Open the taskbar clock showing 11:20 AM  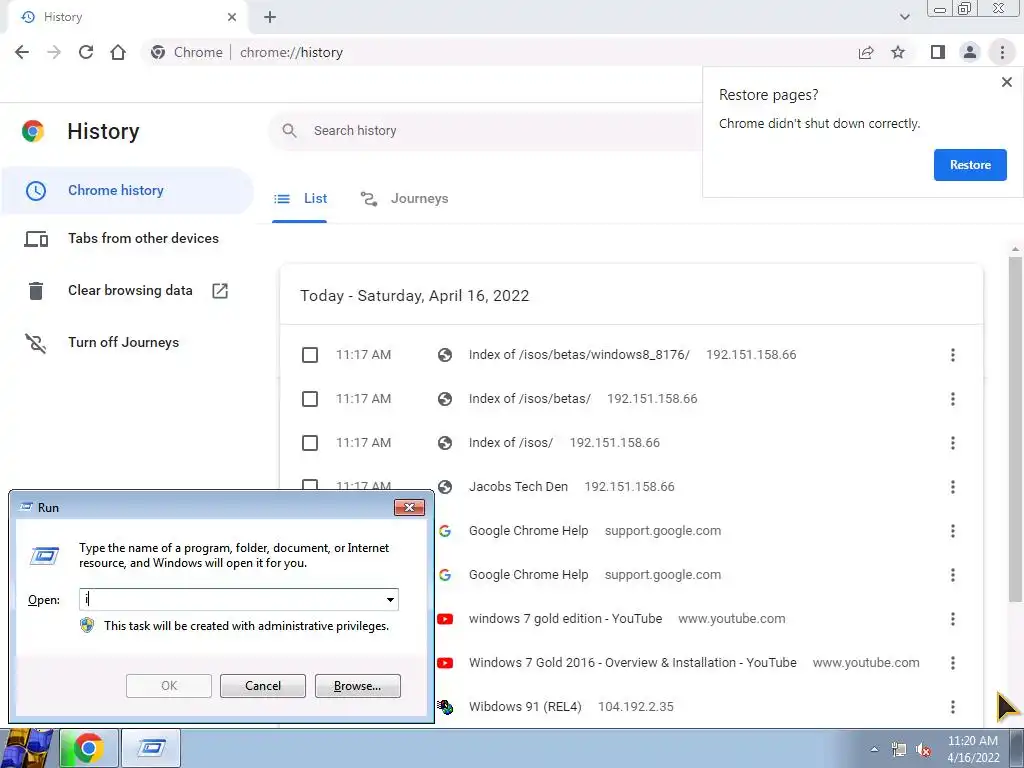coord(972,749)
